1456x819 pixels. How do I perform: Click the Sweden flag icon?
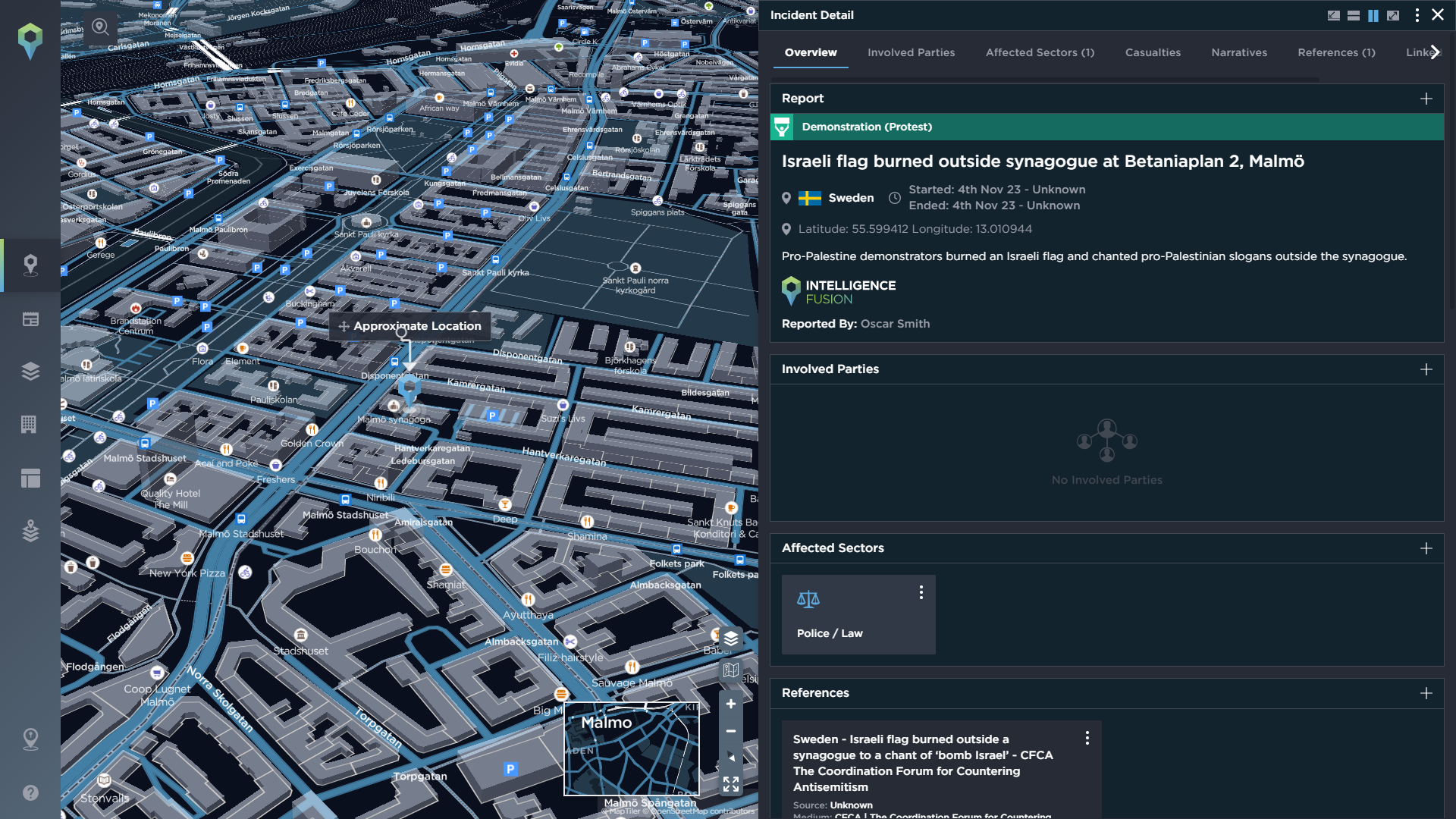tap(810, 198)
